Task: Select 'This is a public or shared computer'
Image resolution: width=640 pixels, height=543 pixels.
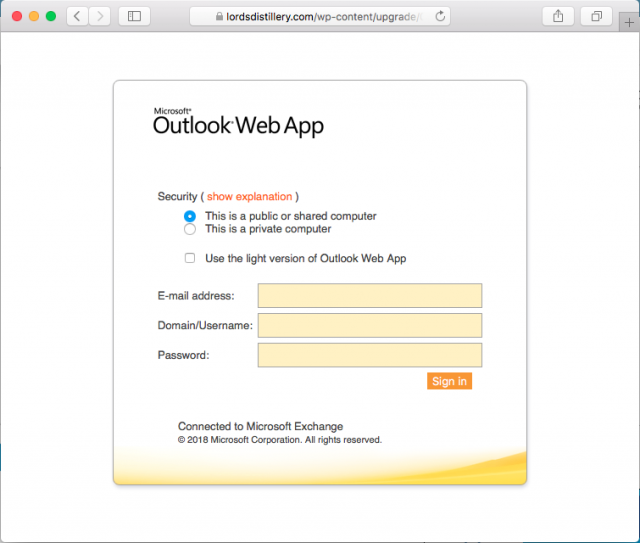Action: point(190,216)
